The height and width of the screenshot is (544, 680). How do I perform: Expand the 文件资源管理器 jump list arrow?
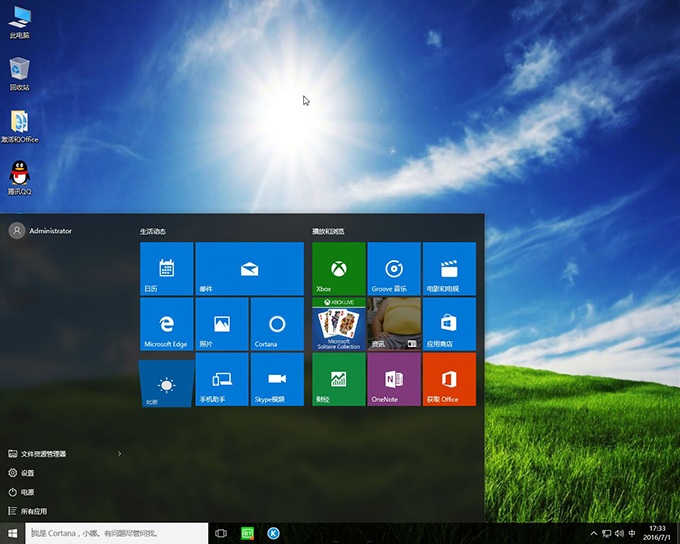(x=119, y=454)
